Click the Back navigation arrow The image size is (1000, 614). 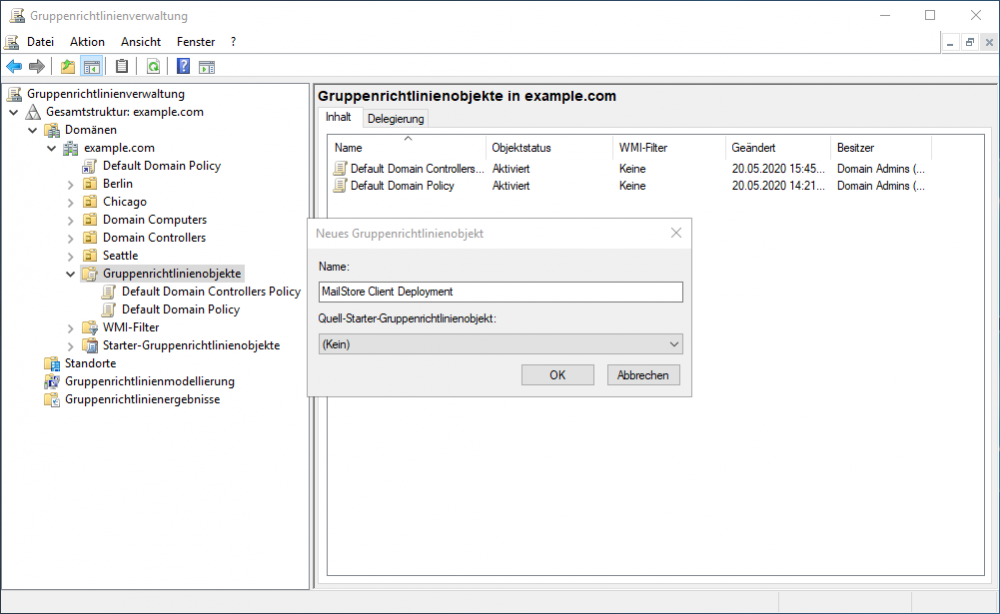coord(14,66)
